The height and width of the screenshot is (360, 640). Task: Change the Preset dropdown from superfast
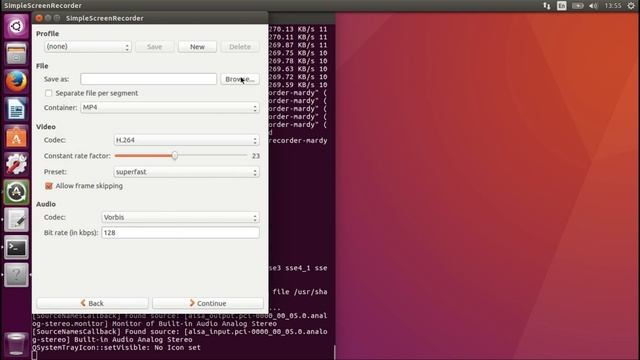tap(186, 172)
